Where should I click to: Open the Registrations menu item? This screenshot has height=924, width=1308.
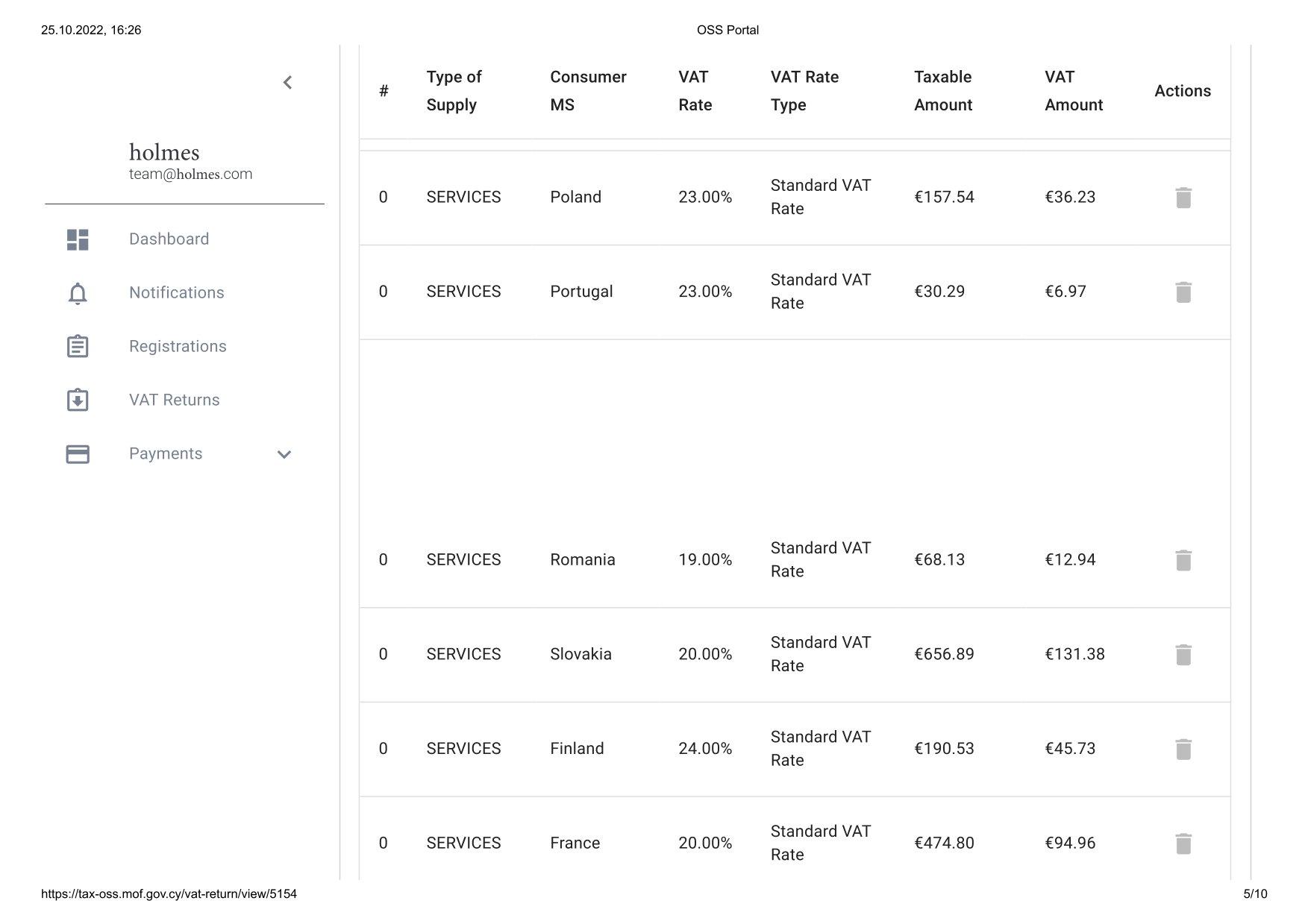point(178,346)
